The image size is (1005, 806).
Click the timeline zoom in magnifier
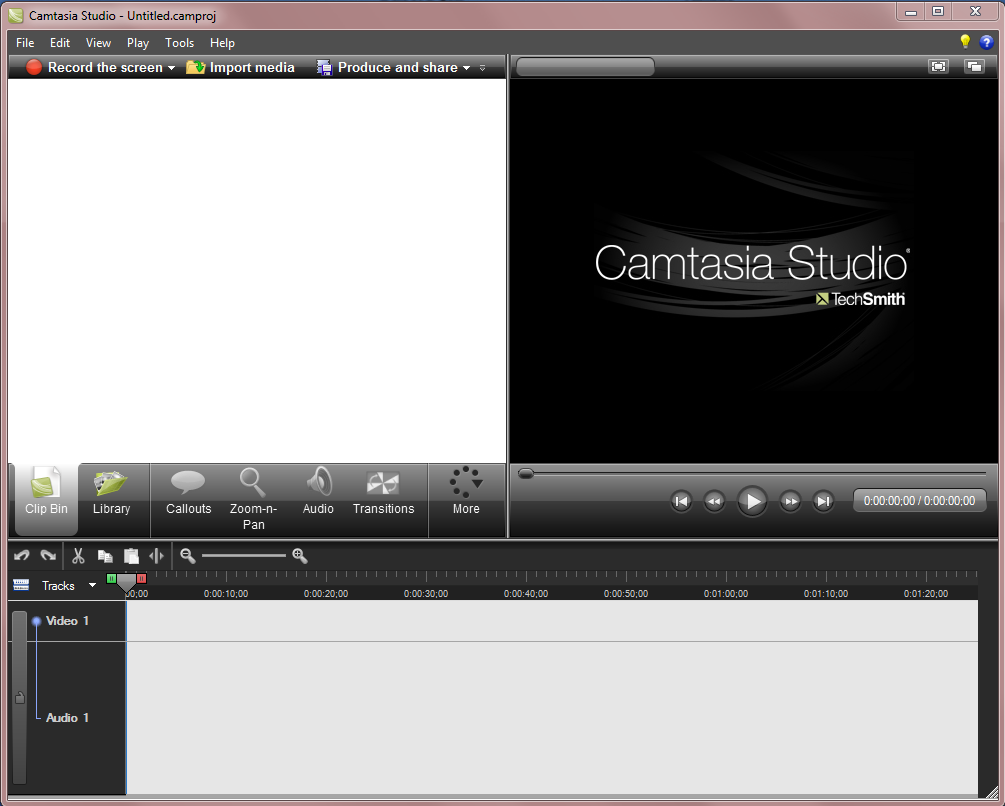[300, 555]
